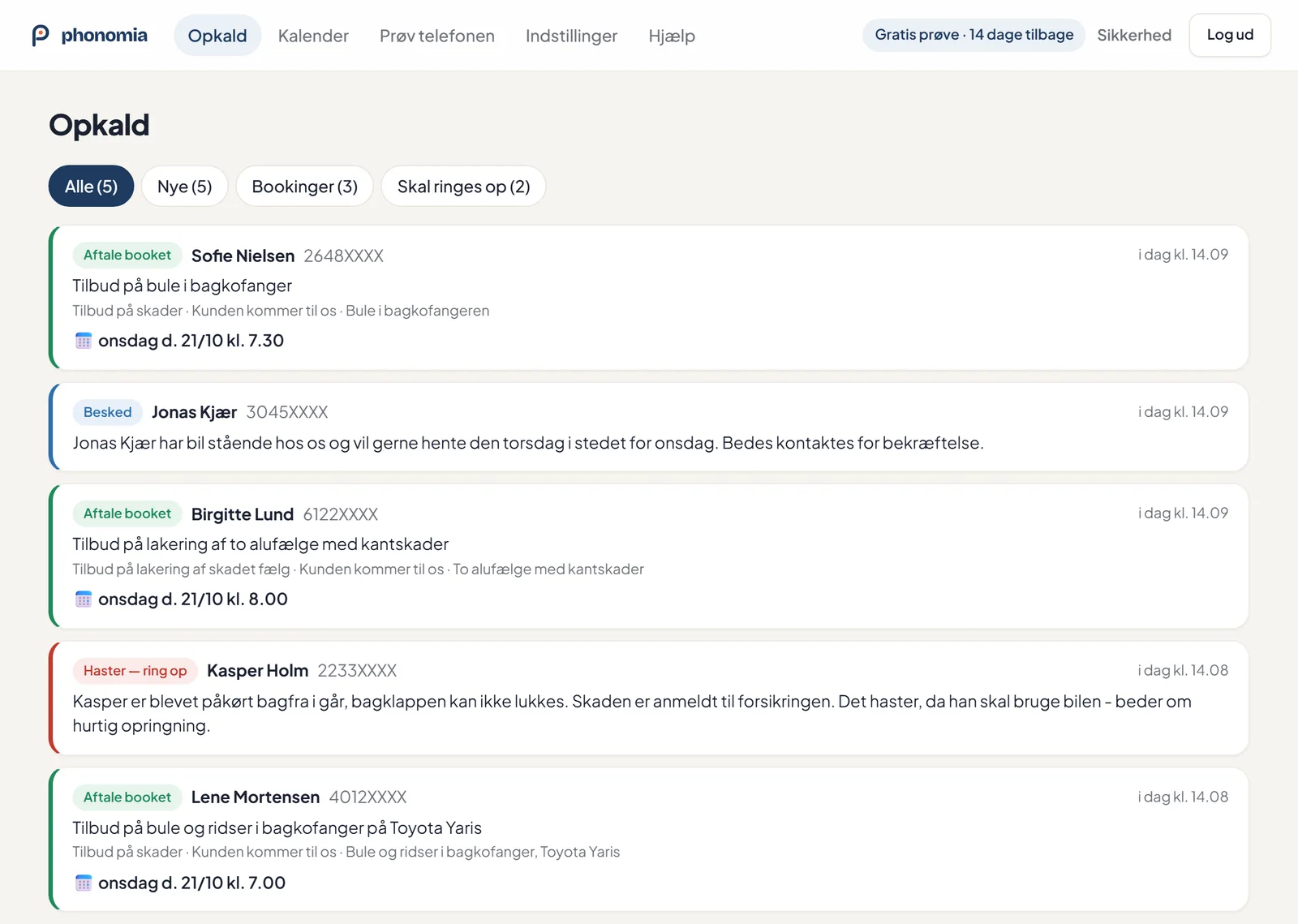Open Birgitte Lund caller name
This screenshot has width=1298, height=924.
point(242,514)
